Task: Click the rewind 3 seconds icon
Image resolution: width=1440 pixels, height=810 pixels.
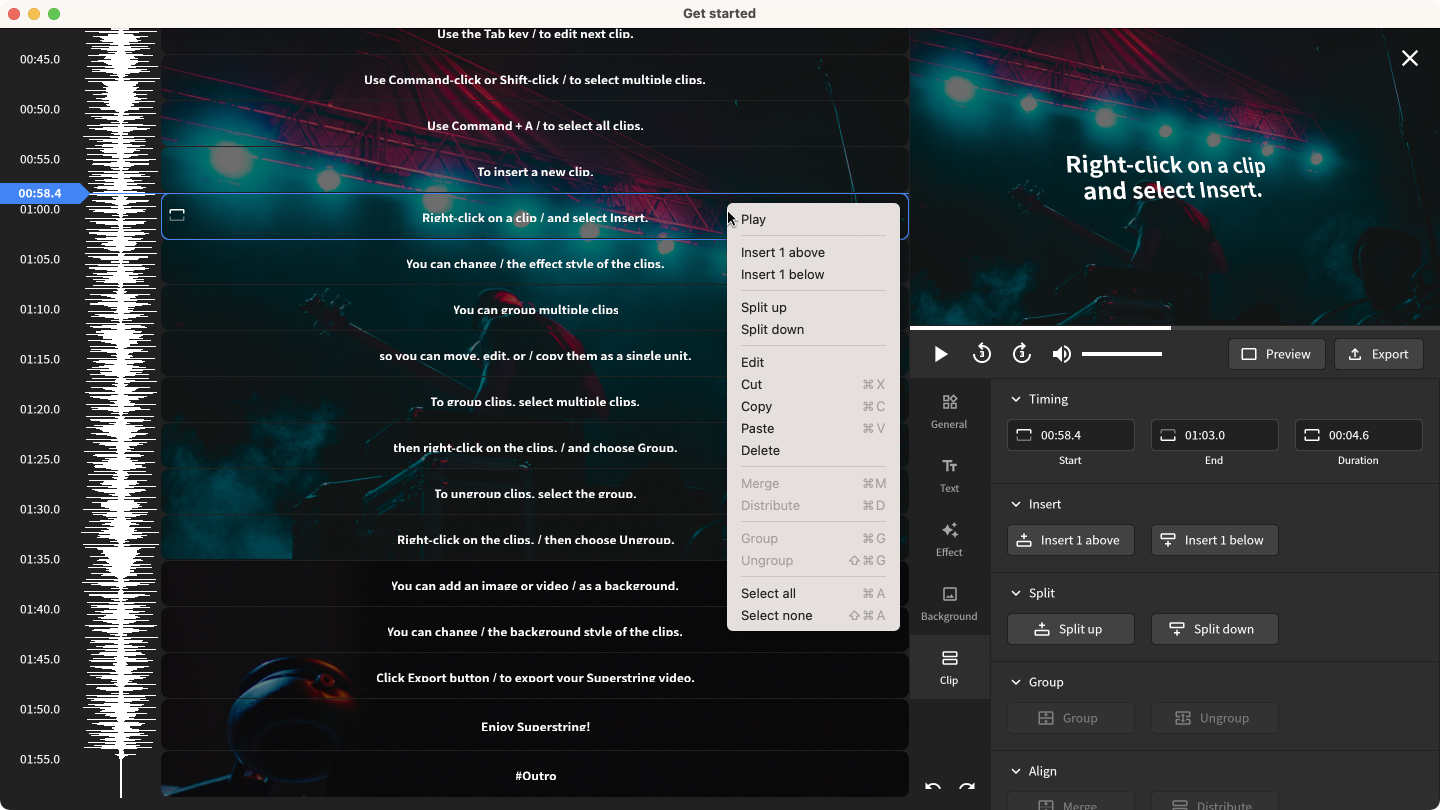Action: pyautogui.click(x=981, y=354)
